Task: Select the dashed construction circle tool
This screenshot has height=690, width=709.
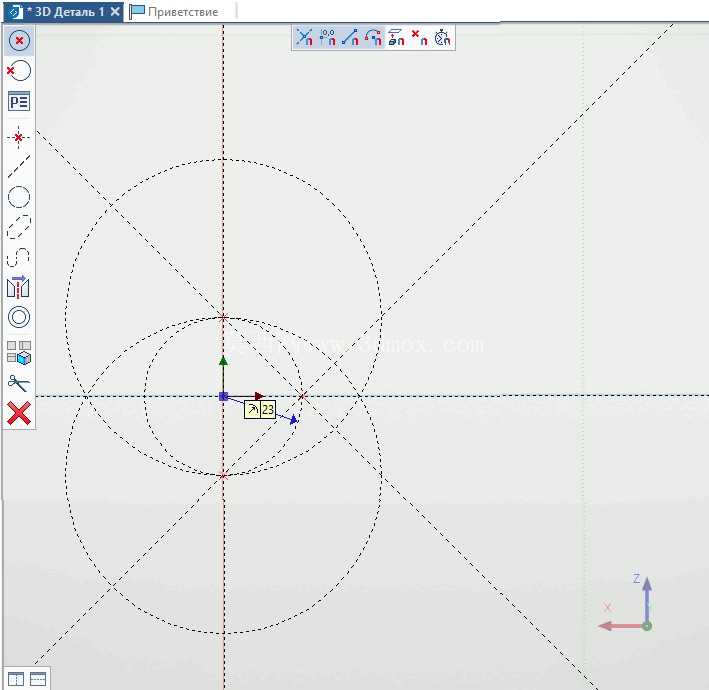Action: (19, 197)
